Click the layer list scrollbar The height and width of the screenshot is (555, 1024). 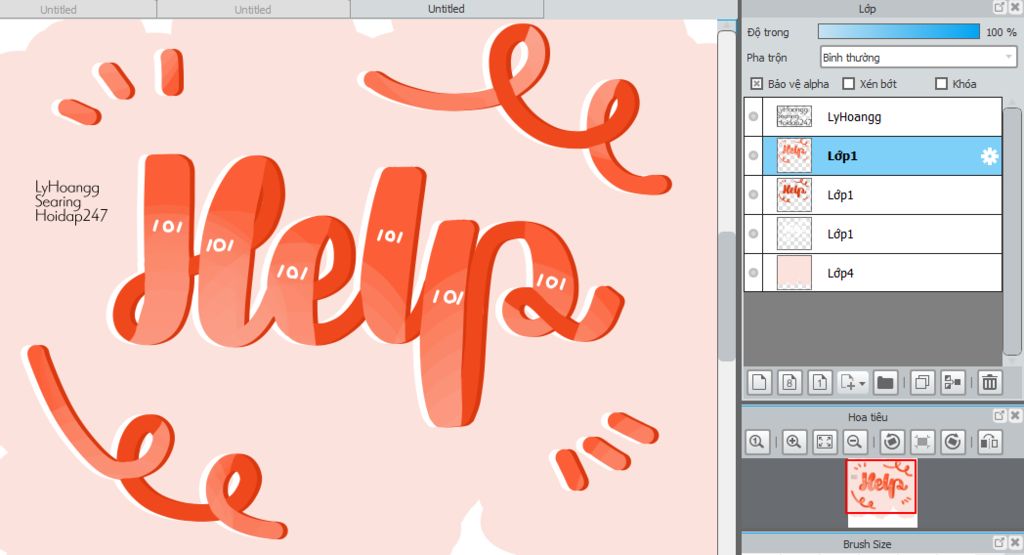(x=1012, y=232)
